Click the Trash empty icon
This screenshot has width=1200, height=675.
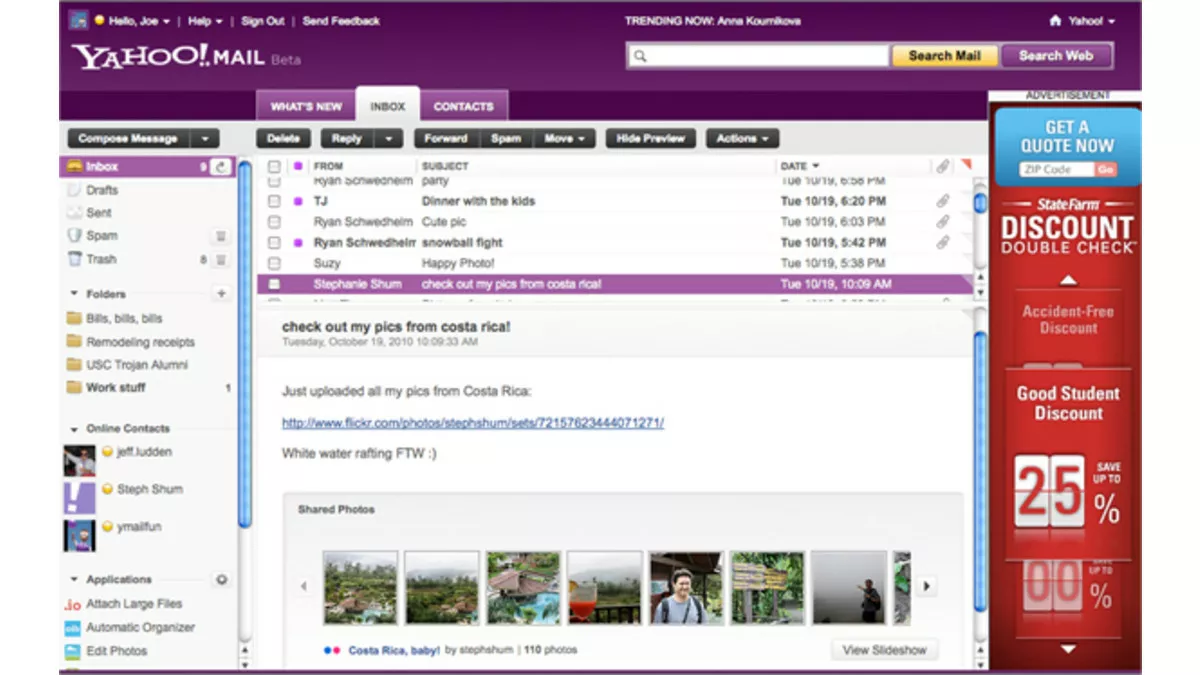point(221,260)
